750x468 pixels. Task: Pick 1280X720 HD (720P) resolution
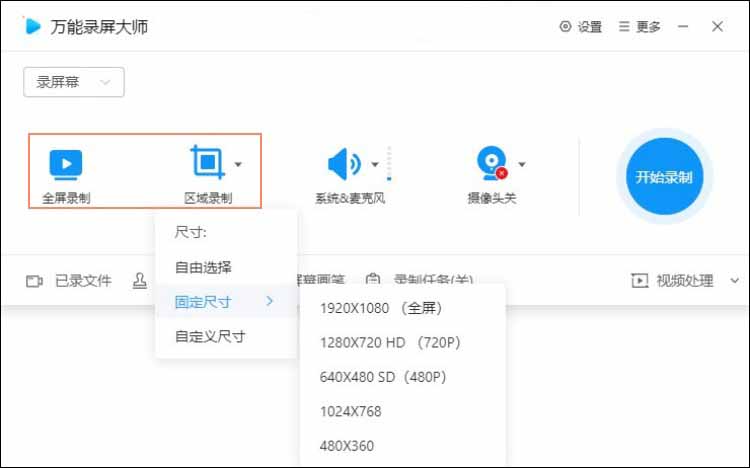click(x=390, y=343)
